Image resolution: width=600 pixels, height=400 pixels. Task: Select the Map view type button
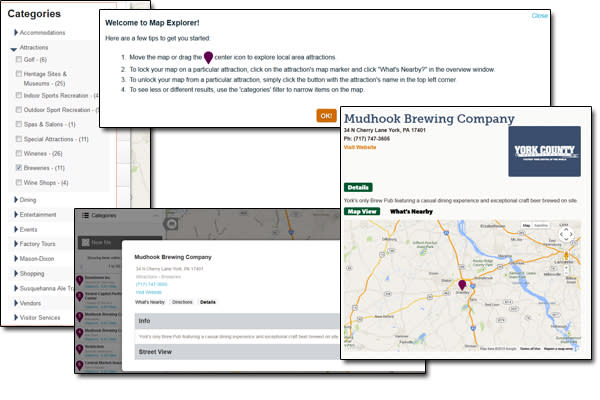(527, 225)
